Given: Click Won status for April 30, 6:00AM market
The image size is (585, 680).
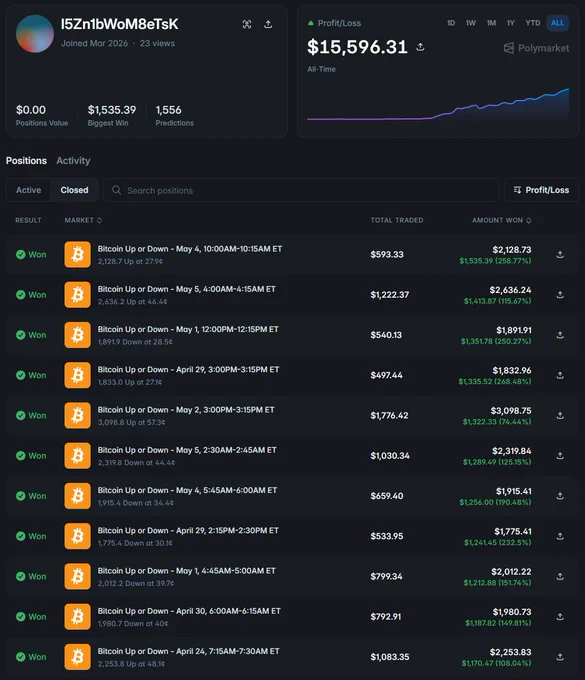Looking at the screenshot, I should click(31, 617).
